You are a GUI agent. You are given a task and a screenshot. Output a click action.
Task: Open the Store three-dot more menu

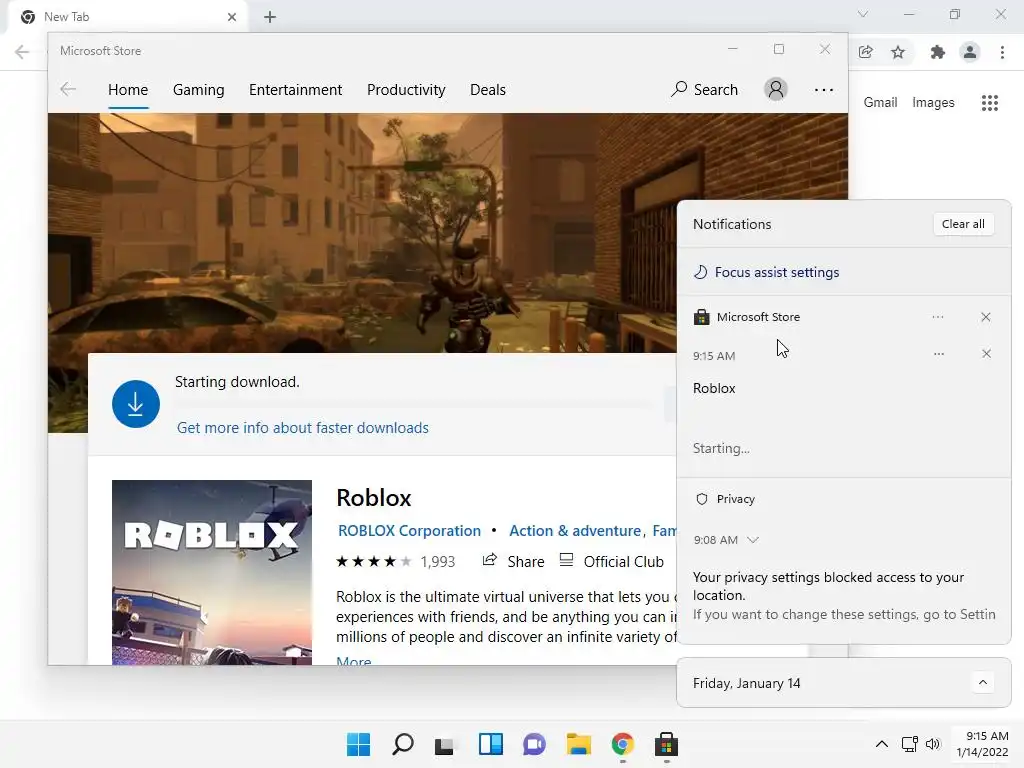pos(824,89)
